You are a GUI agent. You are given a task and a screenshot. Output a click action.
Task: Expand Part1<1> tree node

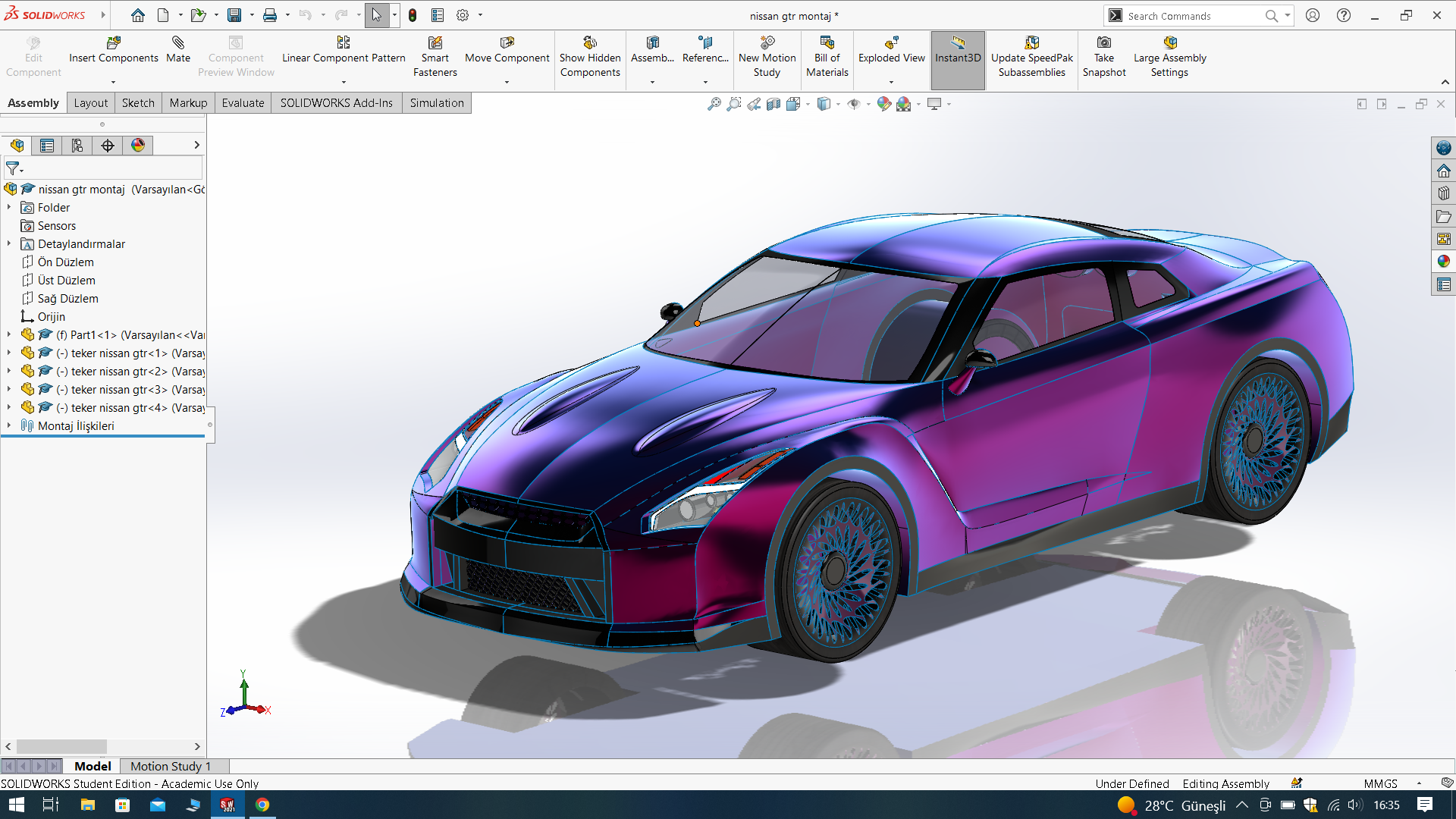9,334
